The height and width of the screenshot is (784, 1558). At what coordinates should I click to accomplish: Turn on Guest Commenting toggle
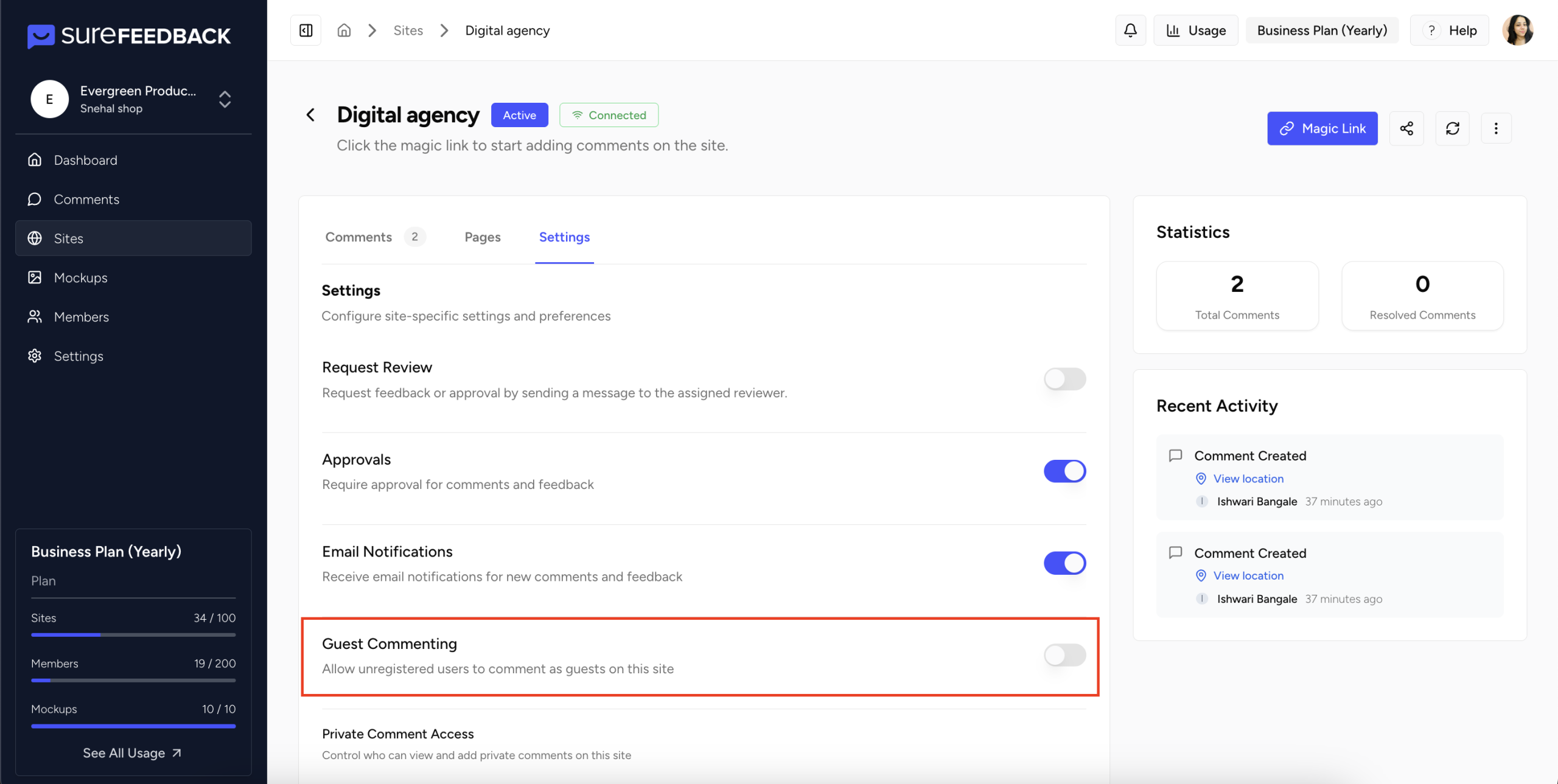coord(1064,655)
